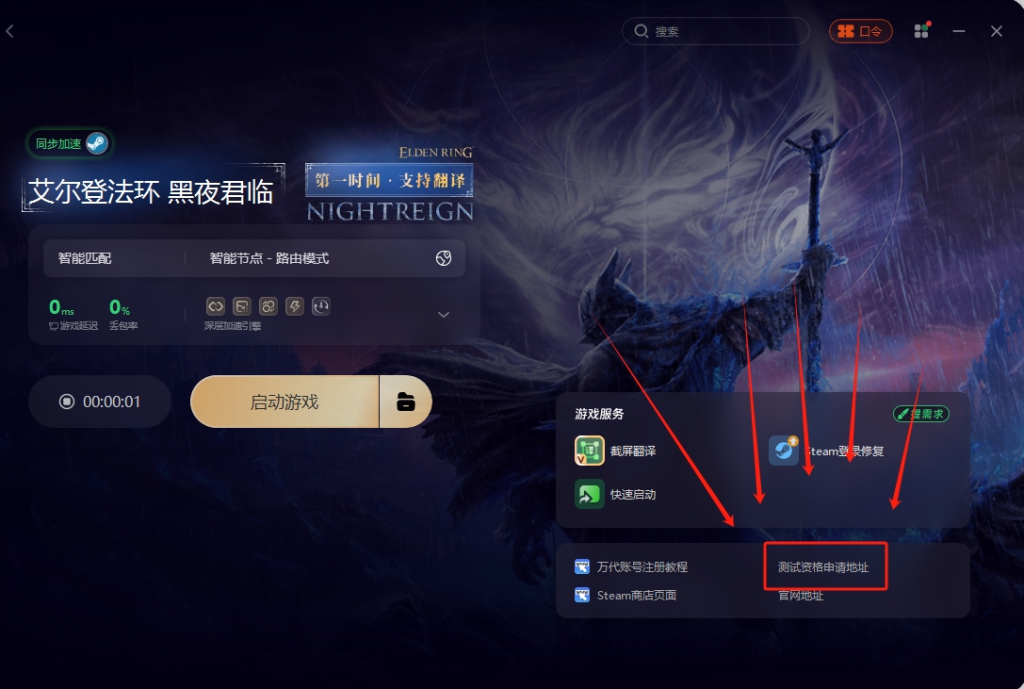Click the 启动游戏 launch button
1024x689 pixels.
[x=285, y=402]
